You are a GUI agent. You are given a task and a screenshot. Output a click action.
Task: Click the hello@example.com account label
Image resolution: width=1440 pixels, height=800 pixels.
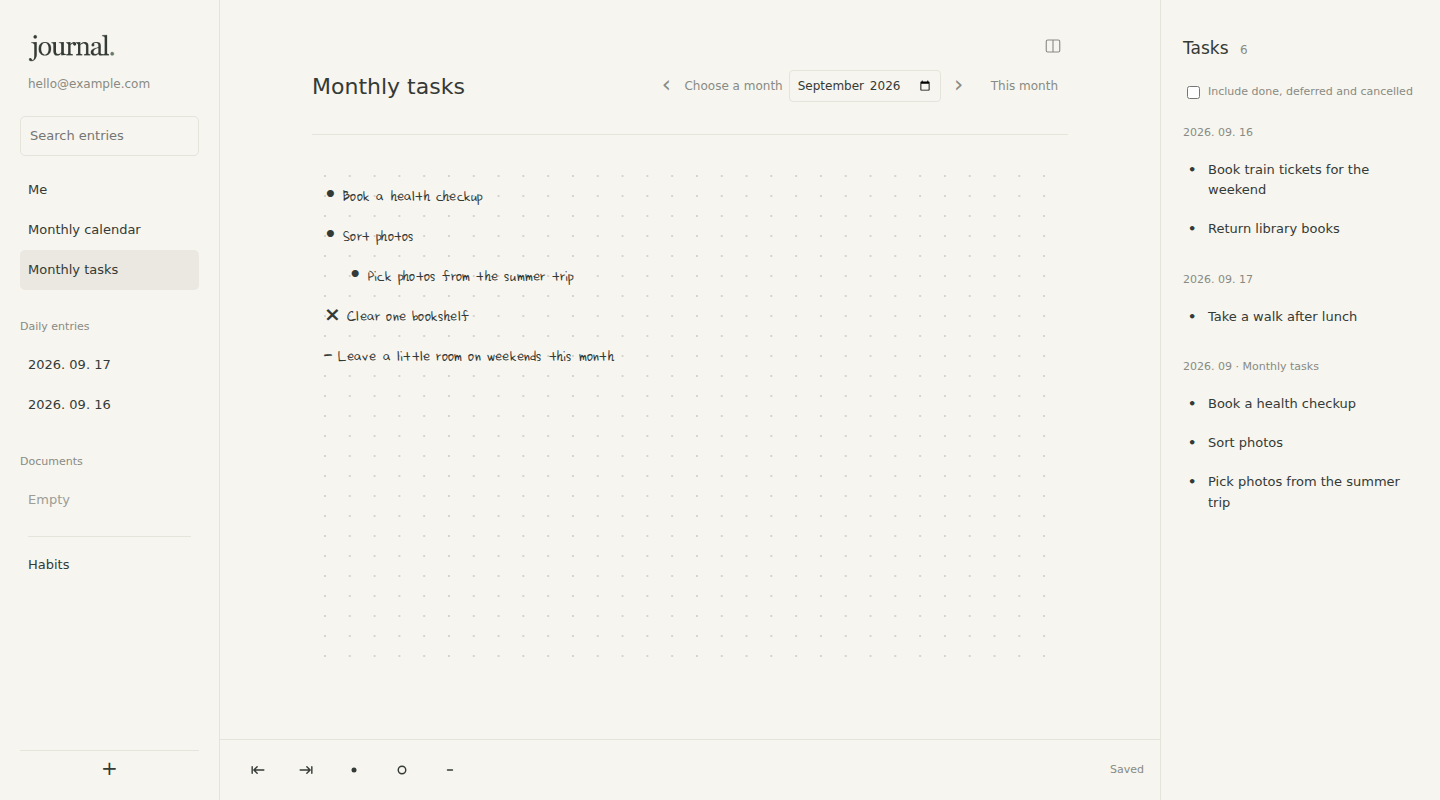tap(89, 84)
